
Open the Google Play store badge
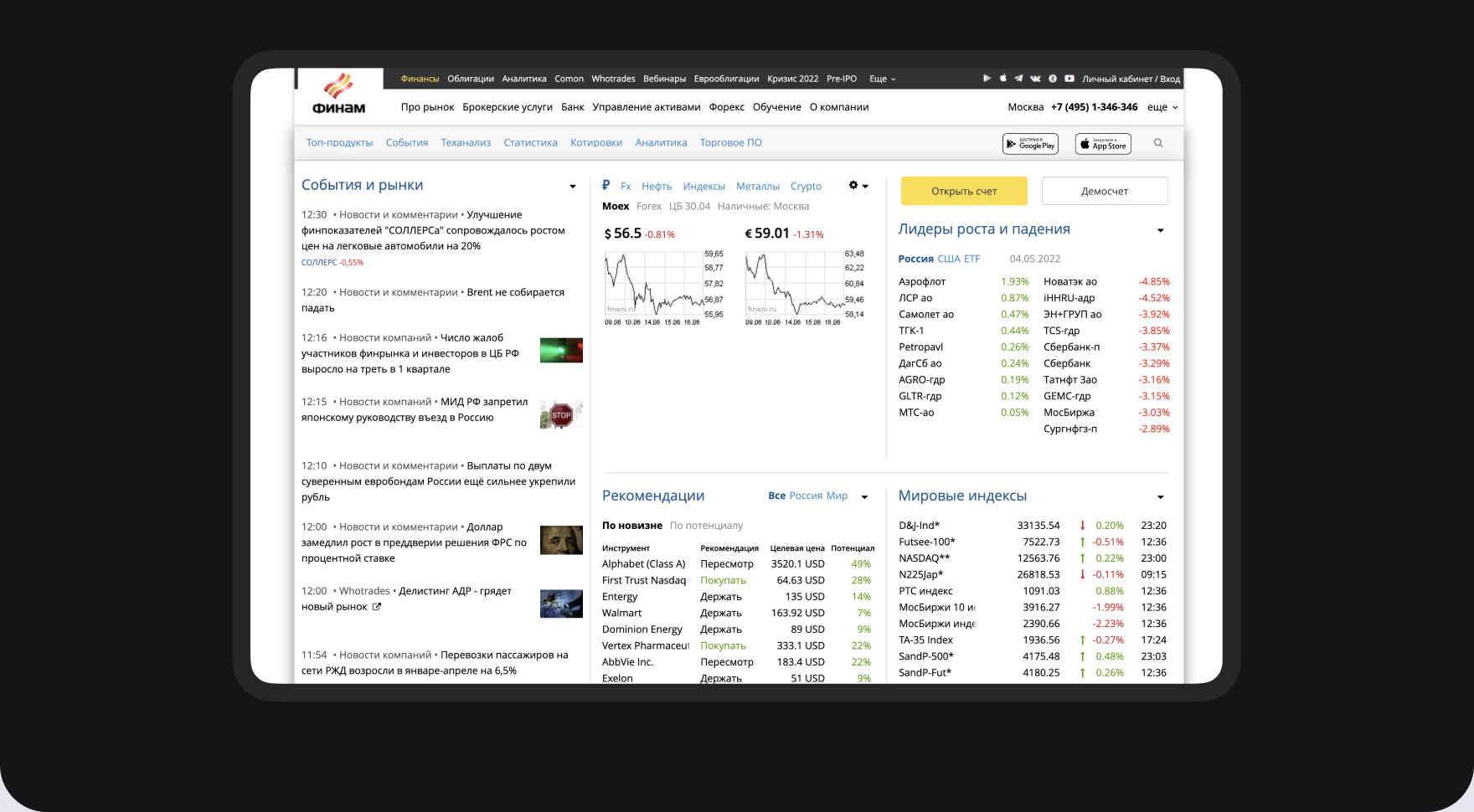pyautogui.click(x=1030, y=144)
